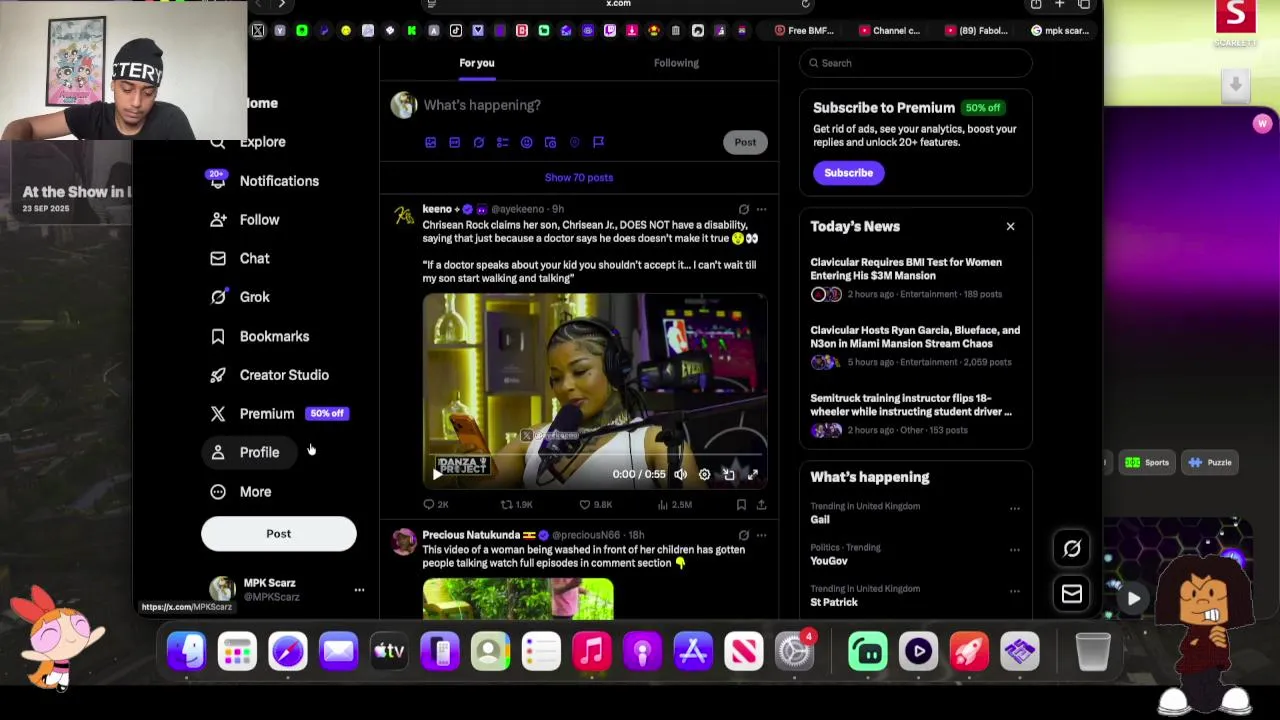Open Trash in the Dock
The width and height of the screenshot is (1280, 720).
(1092, 652)
